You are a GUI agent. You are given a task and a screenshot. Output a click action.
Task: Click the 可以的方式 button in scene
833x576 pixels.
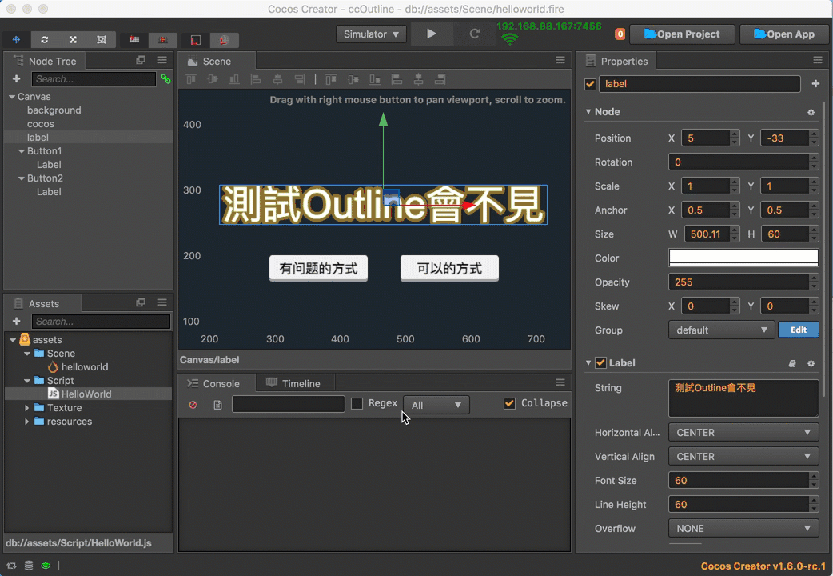[x=449, y=268]
